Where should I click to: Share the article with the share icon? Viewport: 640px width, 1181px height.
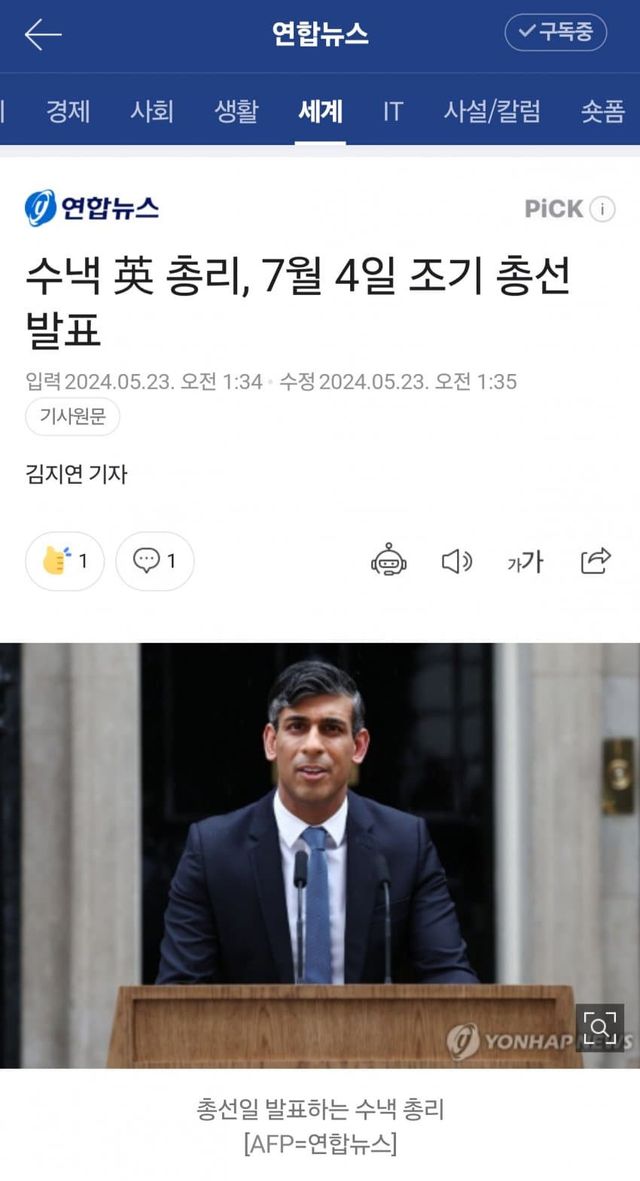[x=595, y=560]
